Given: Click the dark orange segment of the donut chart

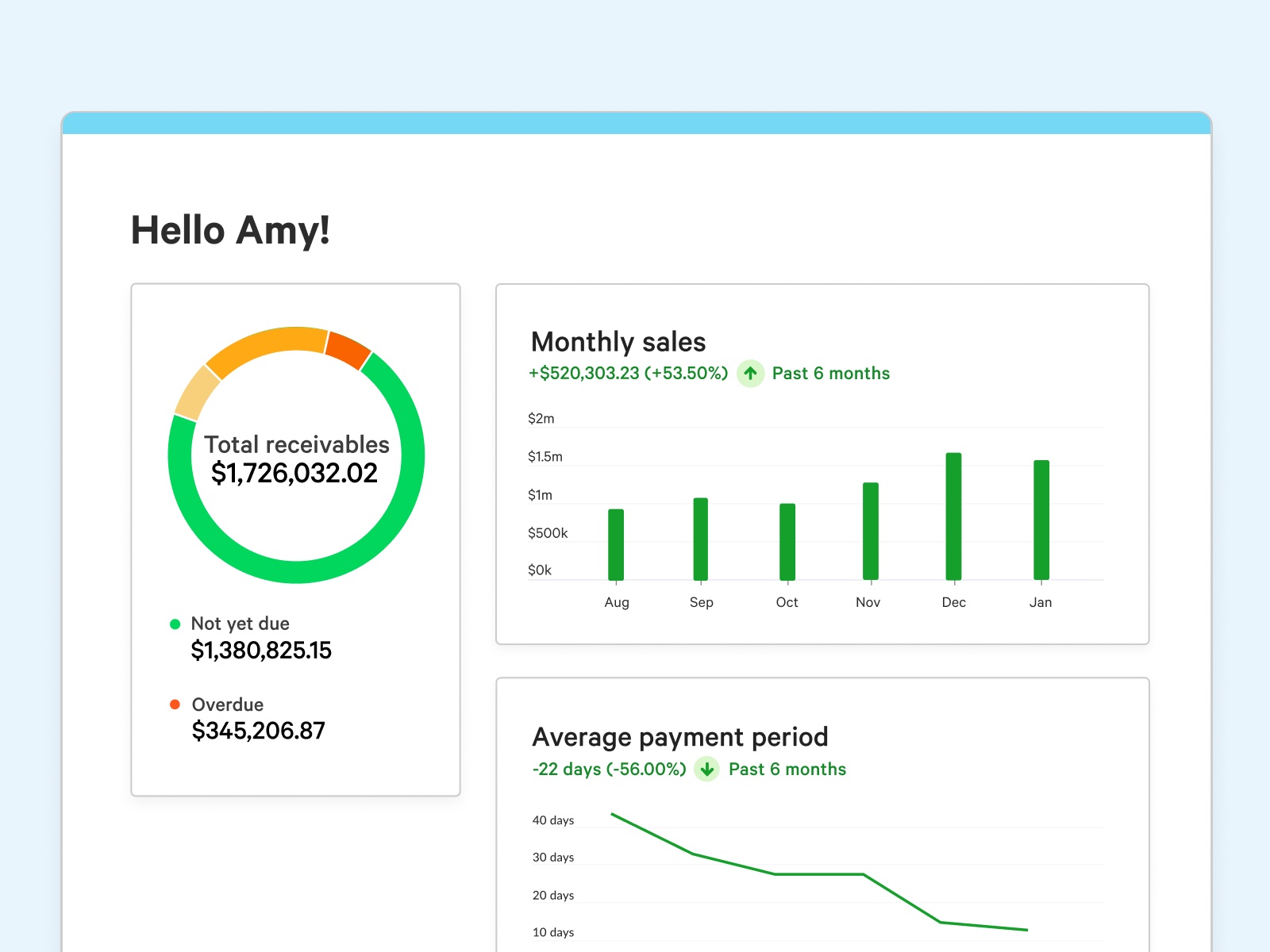Looking at the screenshot, I should [x=348, y=349].
